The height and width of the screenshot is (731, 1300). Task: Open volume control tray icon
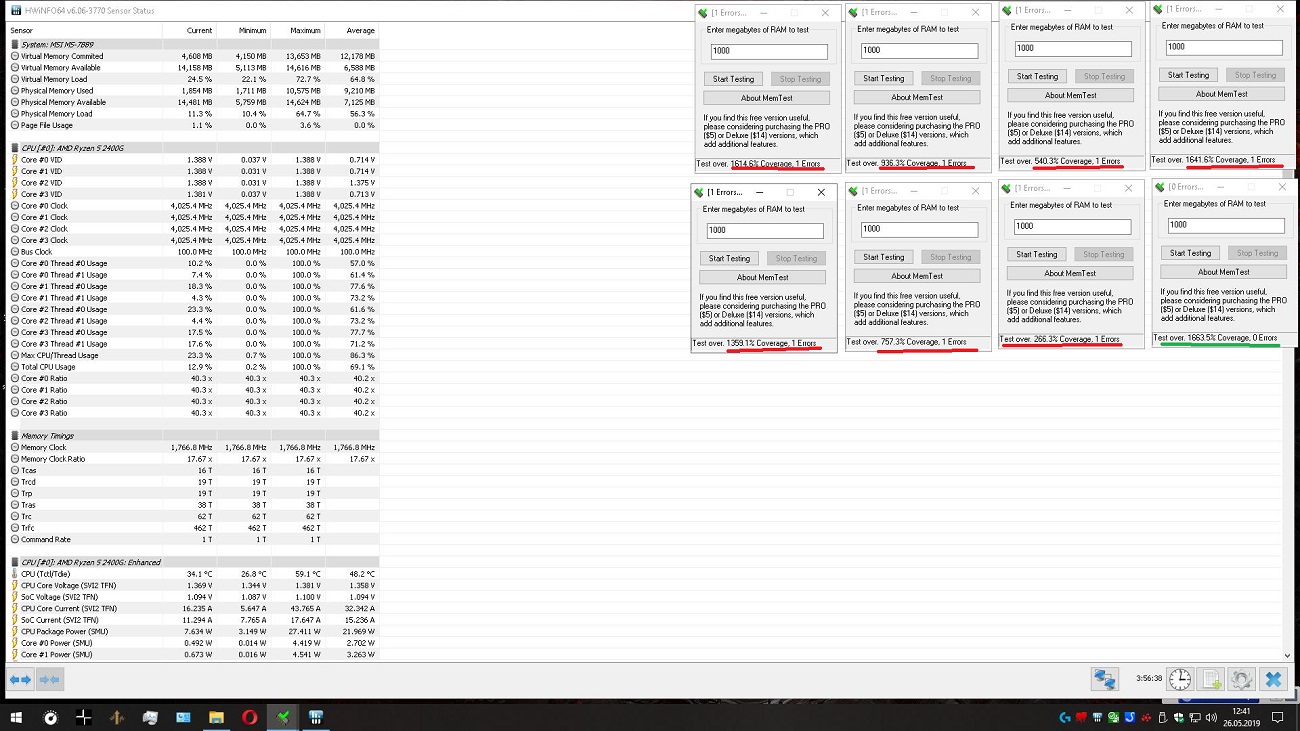[x=1211, y=717]
